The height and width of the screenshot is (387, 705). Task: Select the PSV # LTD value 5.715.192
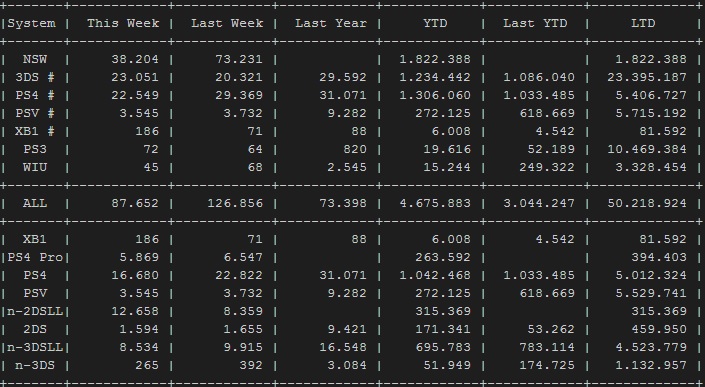tap(651, 113)
